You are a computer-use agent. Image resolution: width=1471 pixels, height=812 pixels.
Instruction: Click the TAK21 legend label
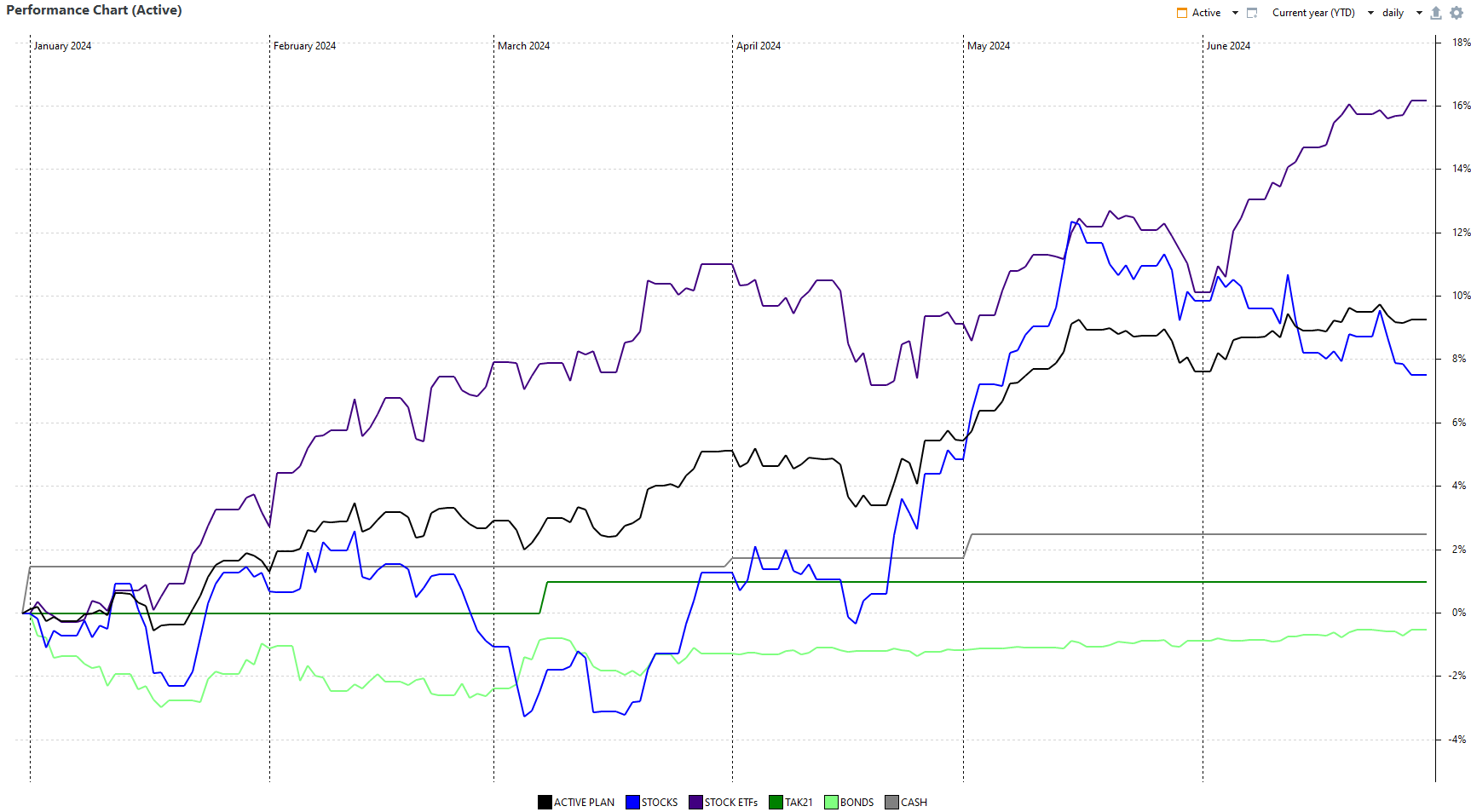pyautogui.click(x=799, y=803)
